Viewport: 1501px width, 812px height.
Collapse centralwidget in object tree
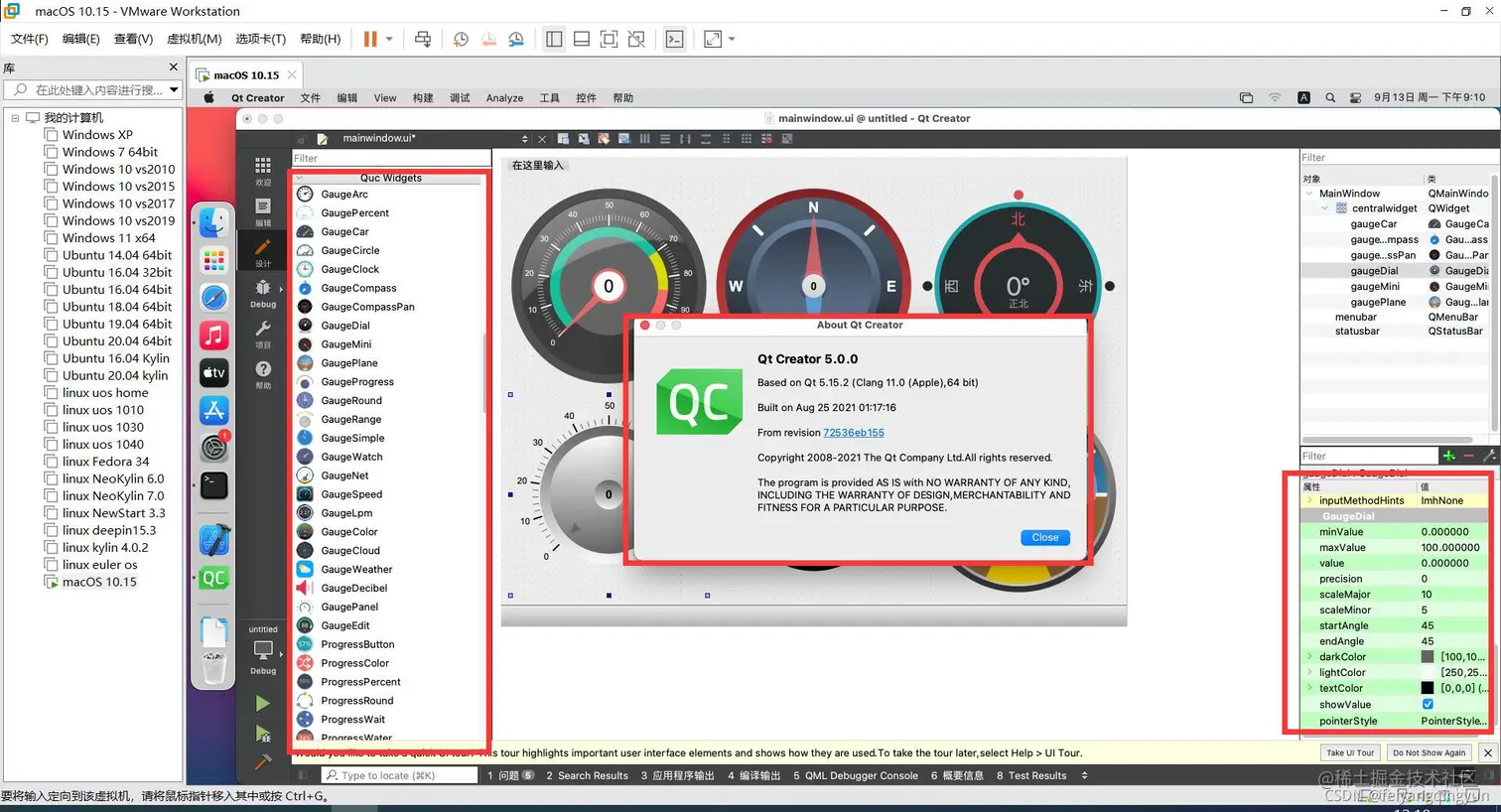click(1325, 208)
